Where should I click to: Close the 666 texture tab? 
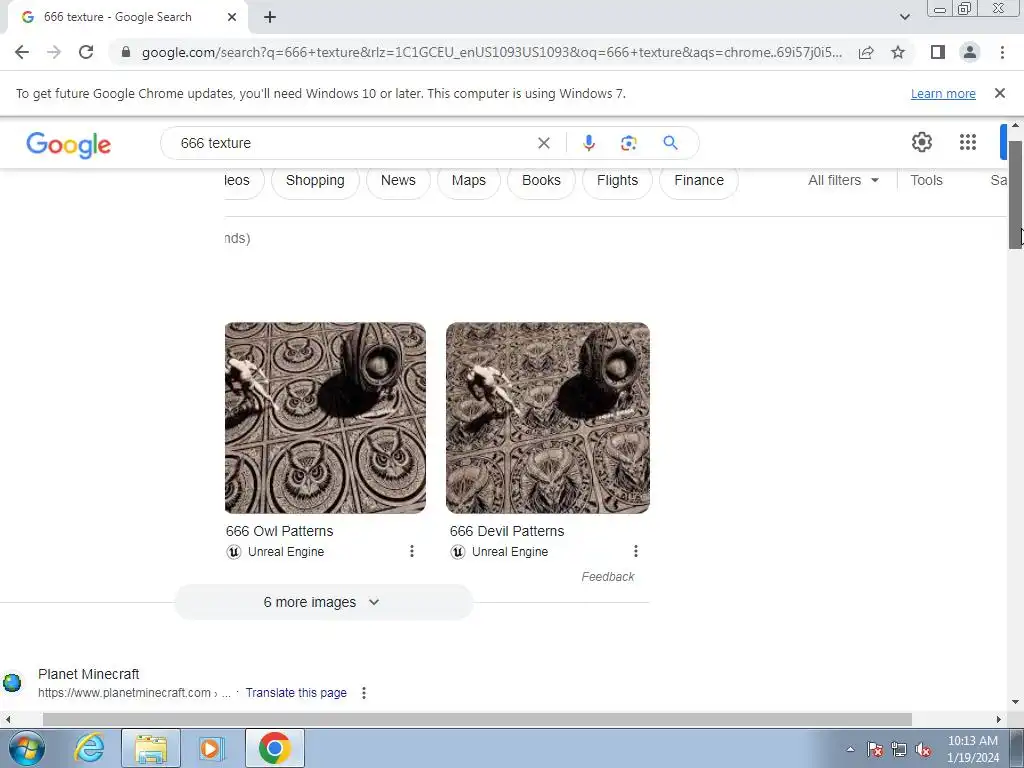pos(232,18)
